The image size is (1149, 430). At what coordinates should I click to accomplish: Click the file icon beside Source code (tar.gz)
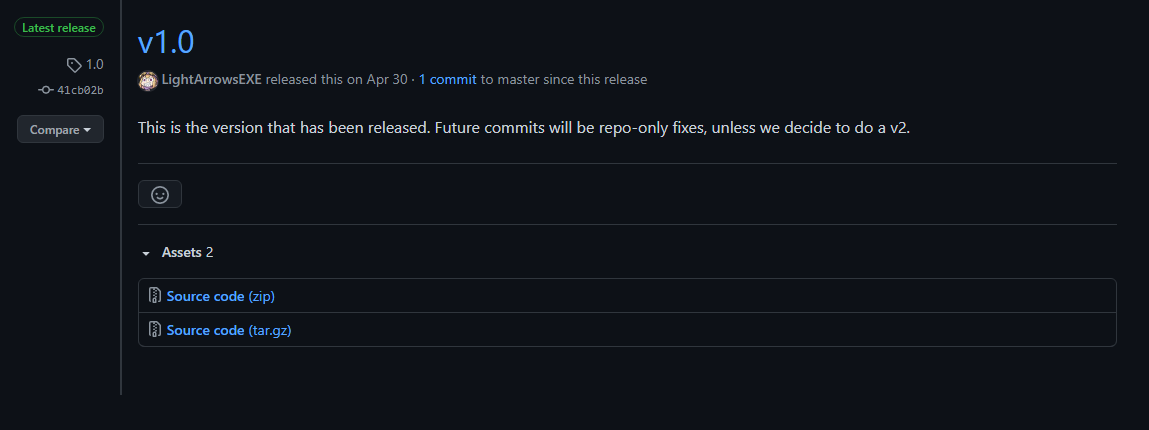pos(155,330)
